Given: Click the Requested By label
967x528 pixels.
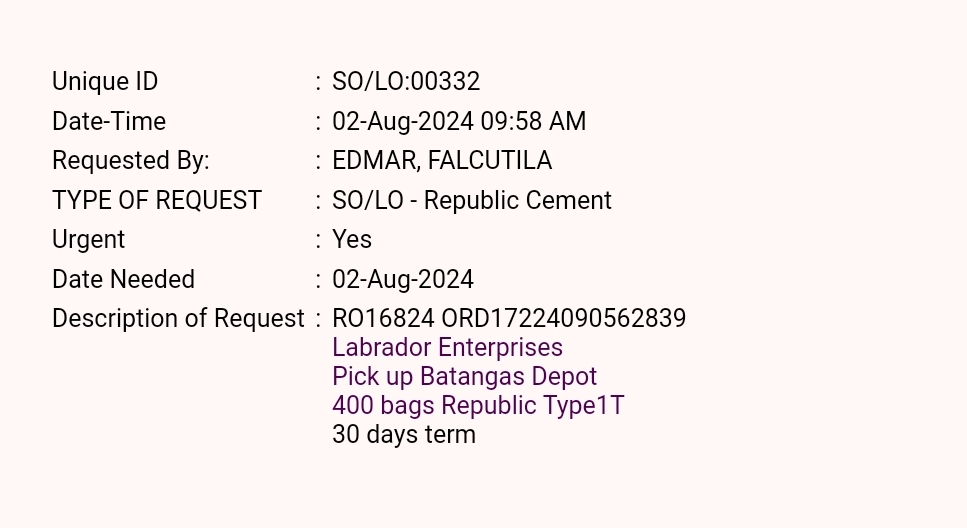Looking at the screenshot, I should (131, 161).
